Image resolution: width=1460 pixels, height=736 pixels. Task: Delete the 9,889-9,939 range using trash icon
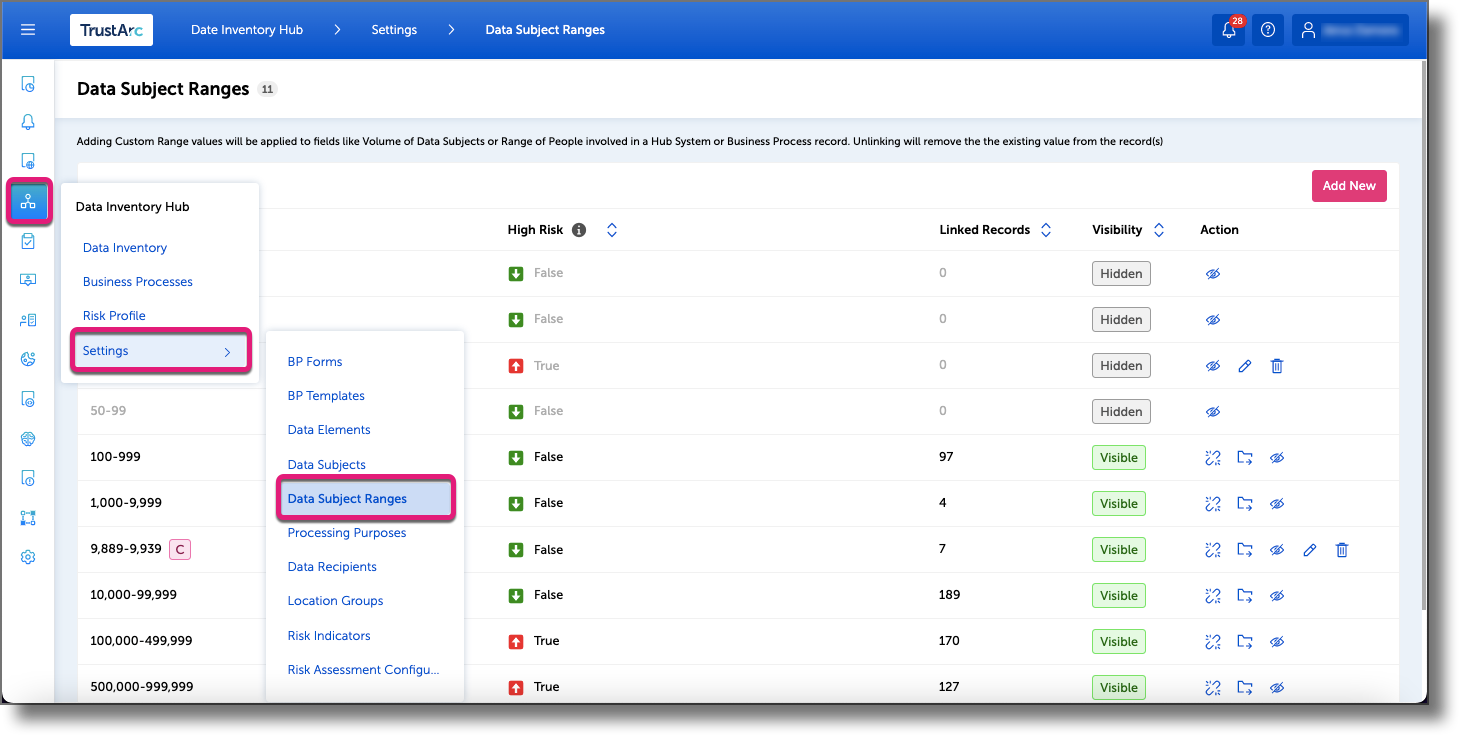1341,549
